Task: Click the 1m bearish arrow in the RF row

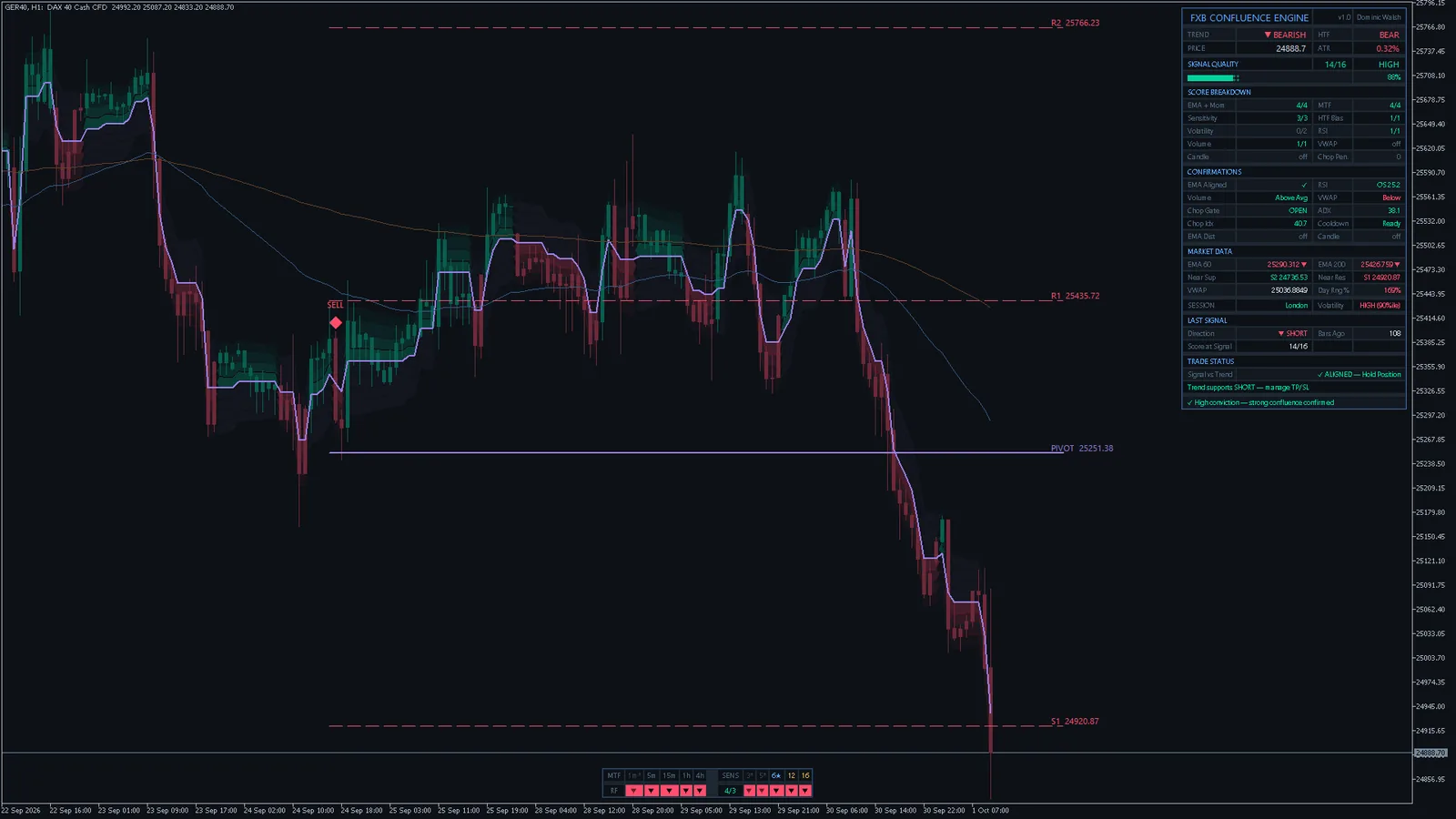Action: pos(634,791)
